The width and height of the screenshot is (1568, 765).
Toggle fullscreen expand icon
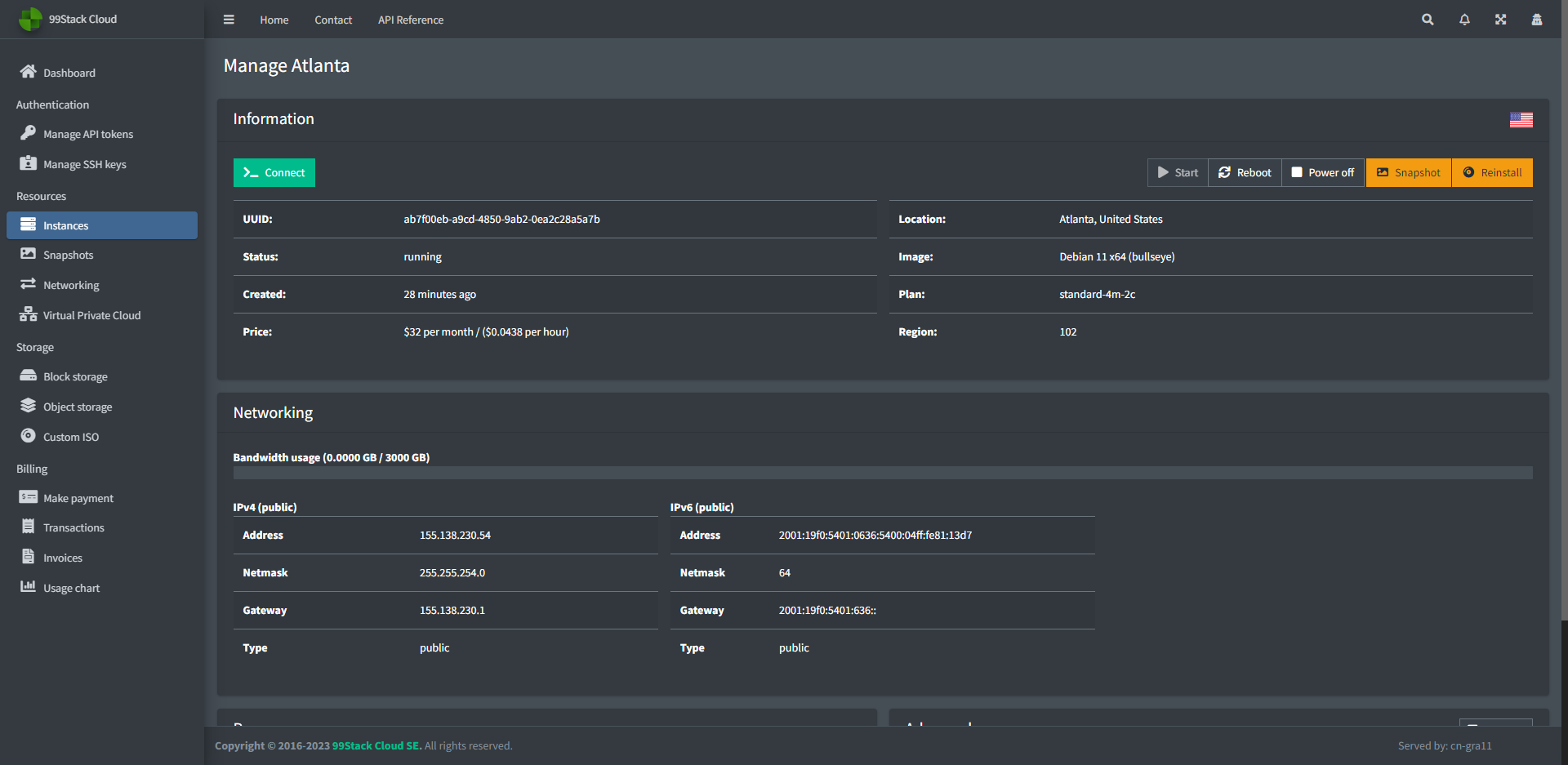tap(1500, 20)
